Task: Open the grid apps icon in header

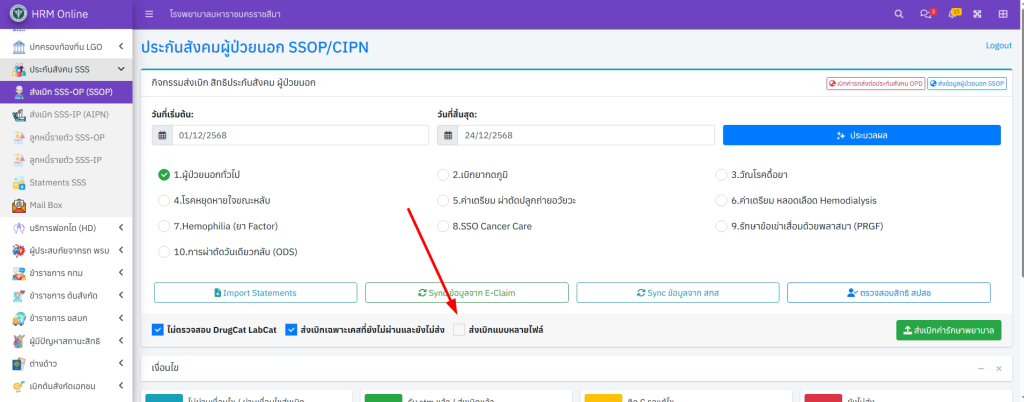Action: [x=1002, y=14]
